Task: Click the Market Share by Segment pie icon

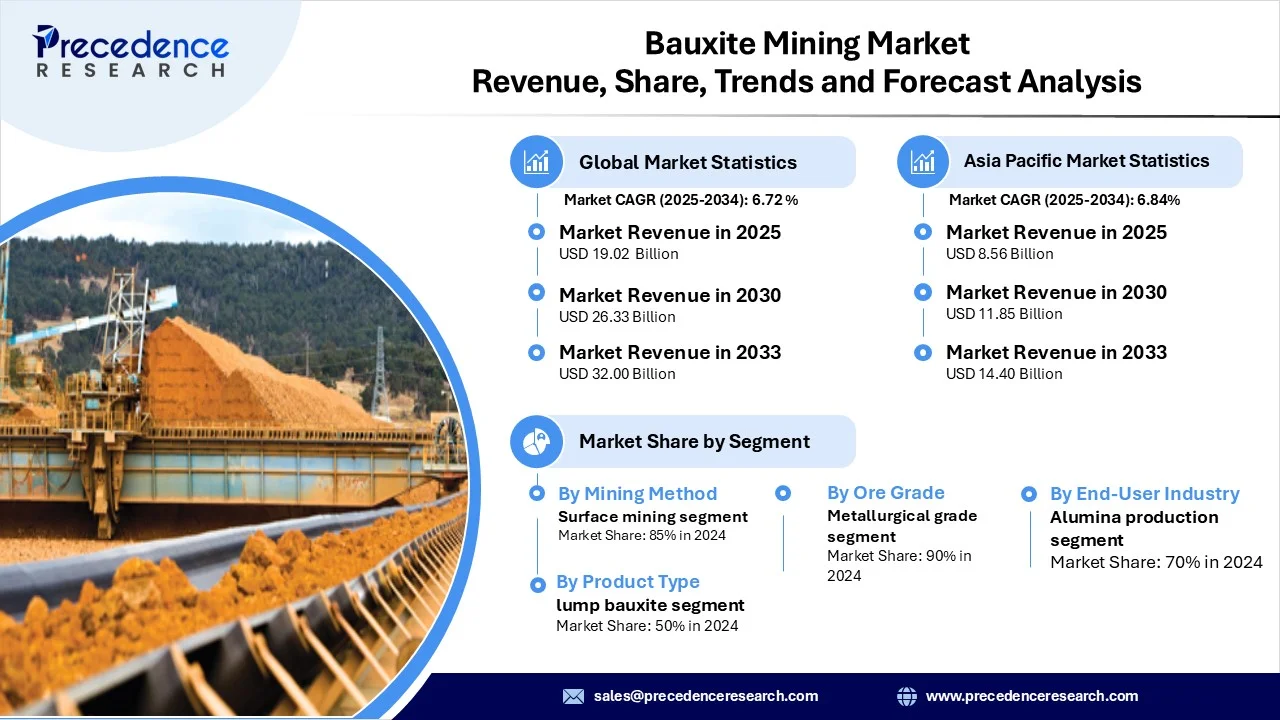Action: point(537,441)
